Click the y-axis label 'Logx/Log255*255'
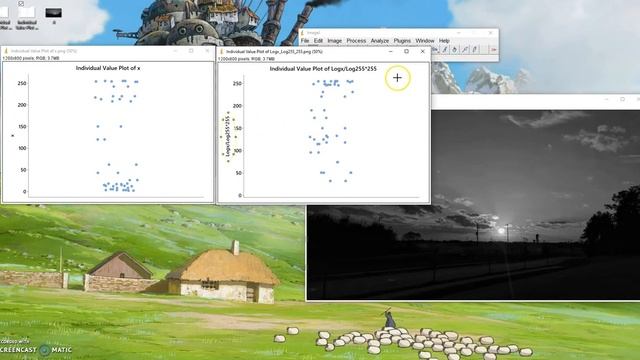This screenshot has height=360, width=640. click(228, 137)
